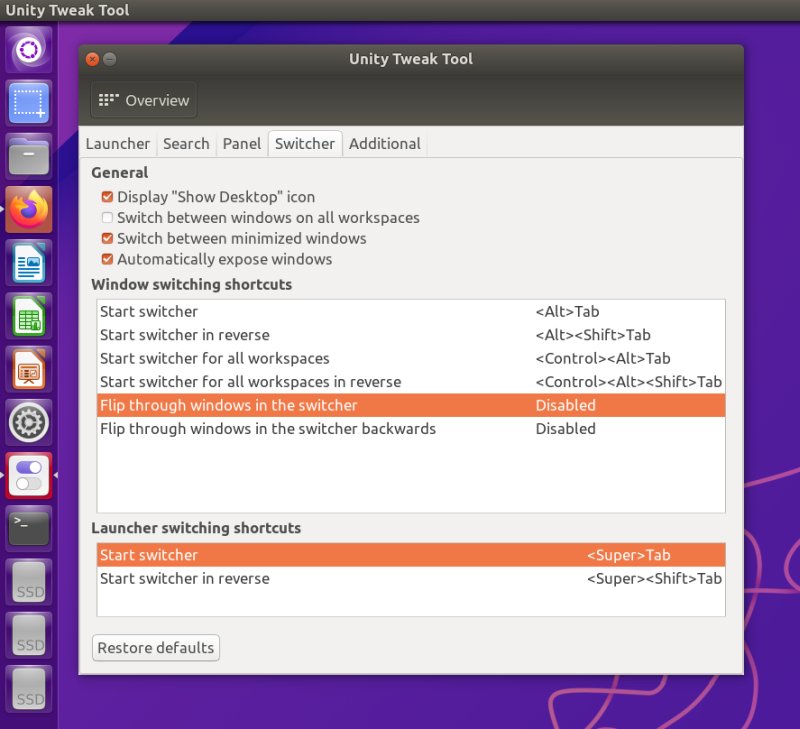Viewport: 800px width, 729px height.
Task: Enable switching between windows on all workspaces
Action: [107, 218]
